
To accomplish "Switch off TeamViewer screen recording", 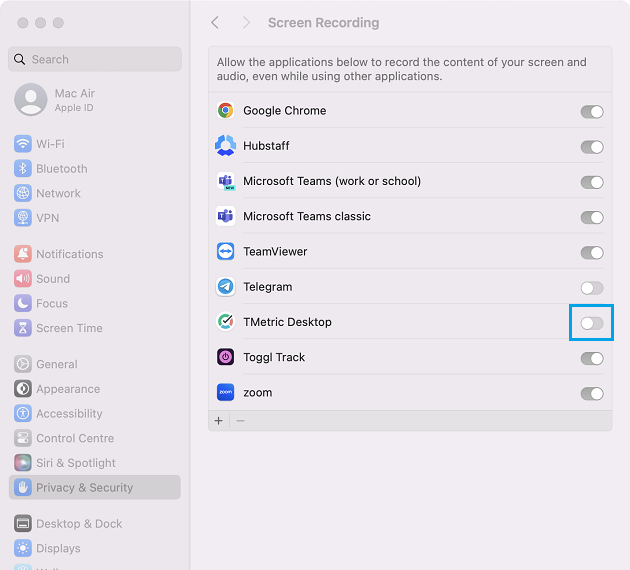I will [x=592, y=253].
